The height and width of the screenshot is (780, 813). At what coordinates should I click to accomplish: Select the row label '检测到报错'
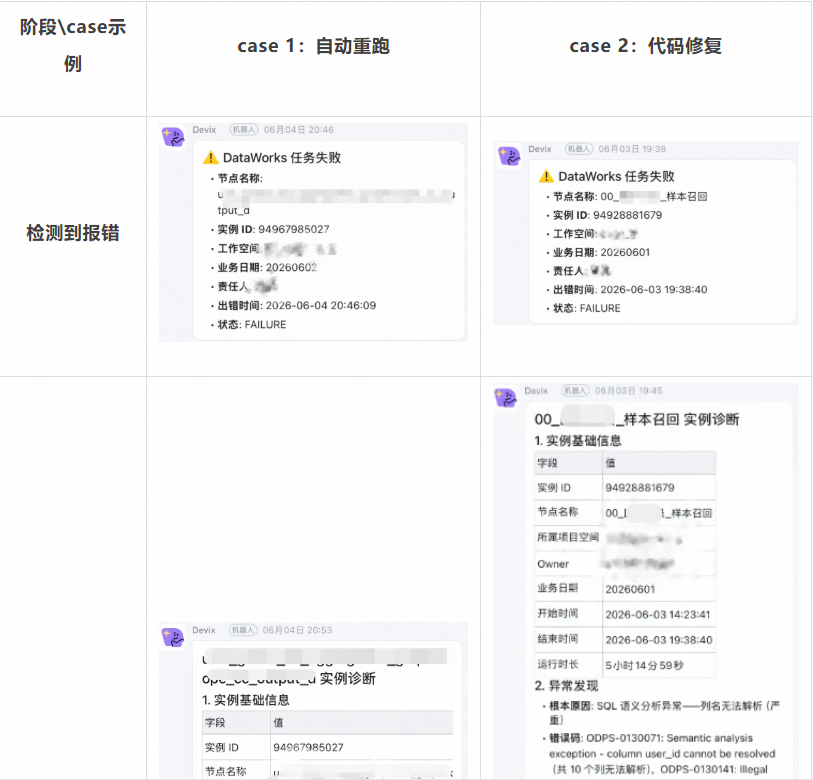tap(73, 233)
